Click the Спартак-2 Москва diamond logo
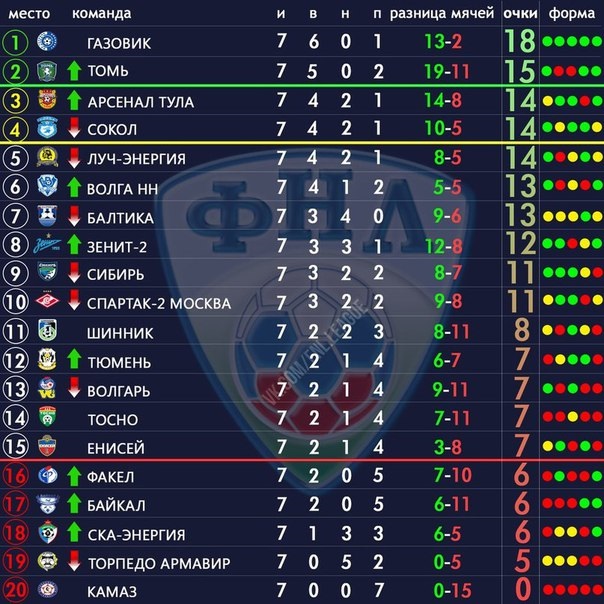 tap(47, 301)
